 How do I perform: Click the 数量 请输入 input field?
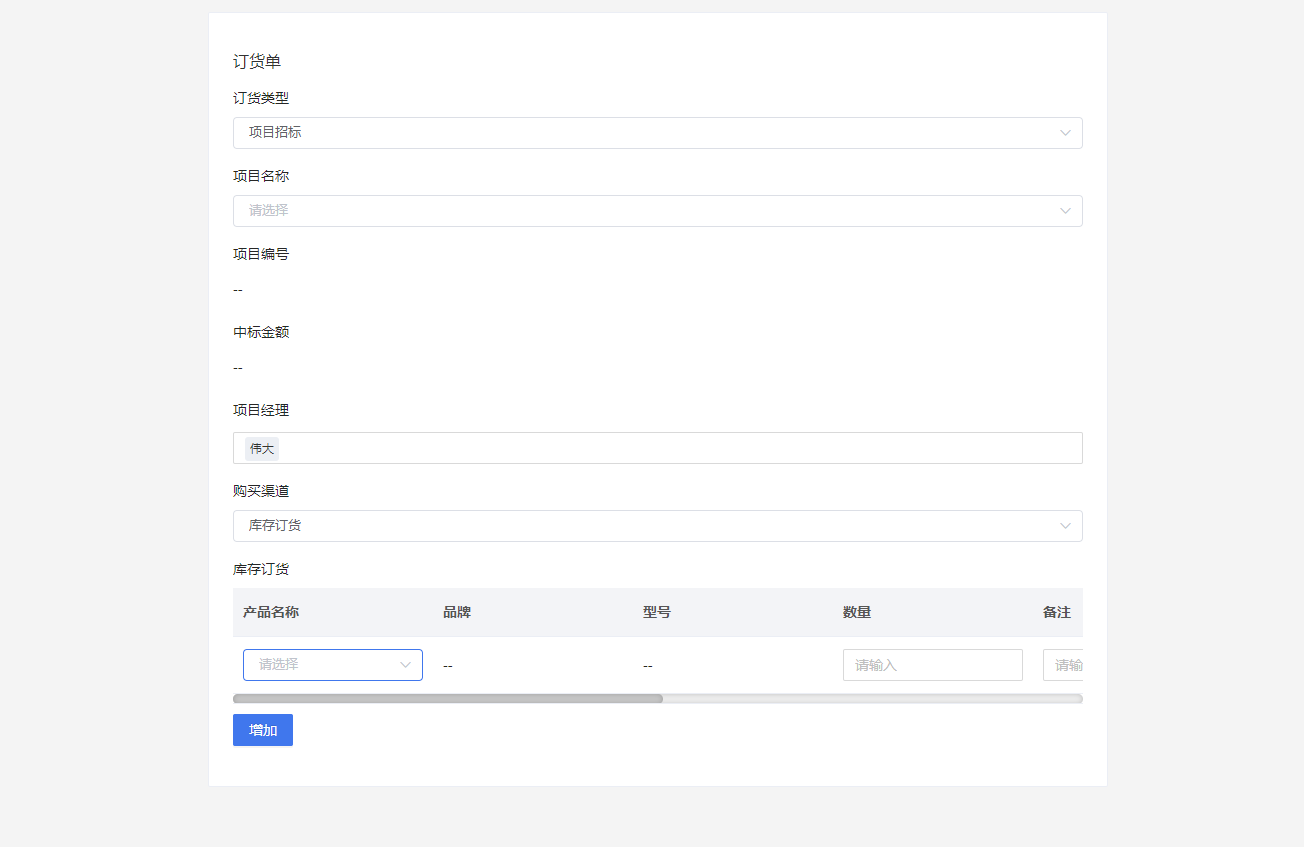tap(933, 665)
